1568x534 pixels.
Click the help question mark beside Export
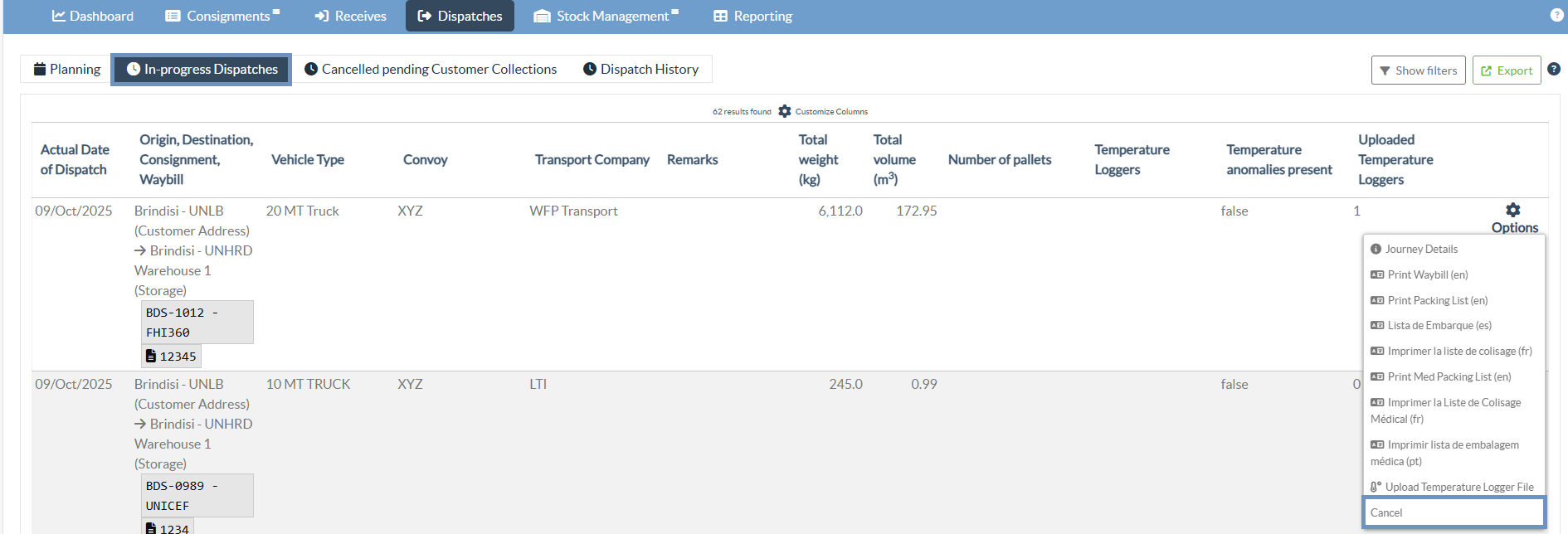1554,70
